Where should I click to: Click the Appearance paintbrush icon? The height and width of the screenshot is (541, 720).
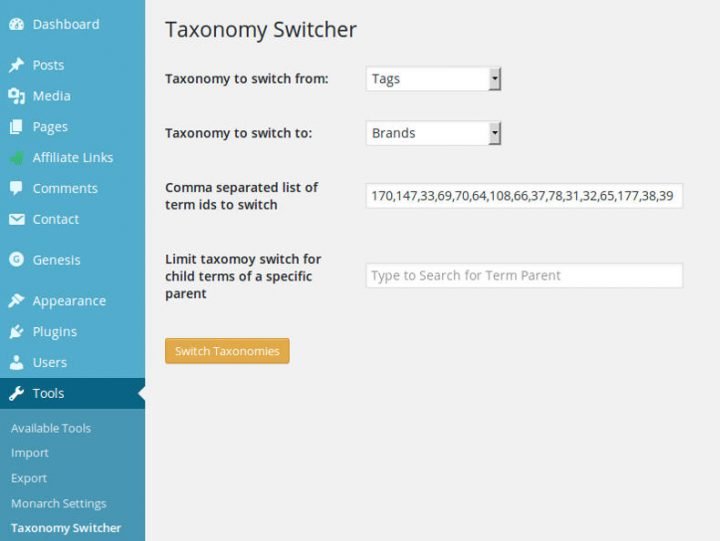pyautogui.click(x=17, y=300)
